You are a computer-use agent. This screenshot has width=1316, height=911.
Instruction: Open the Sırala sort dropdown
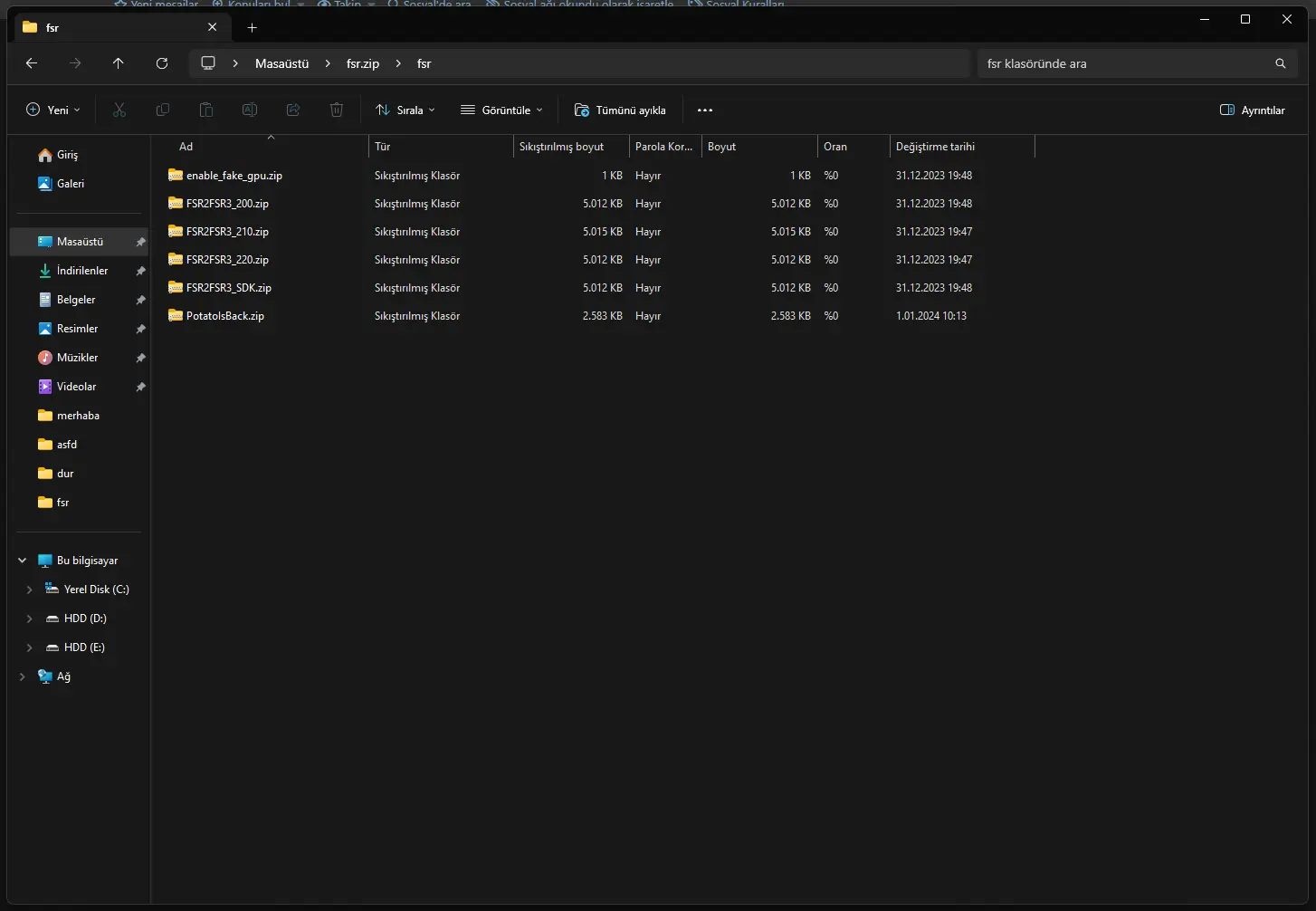405,110
